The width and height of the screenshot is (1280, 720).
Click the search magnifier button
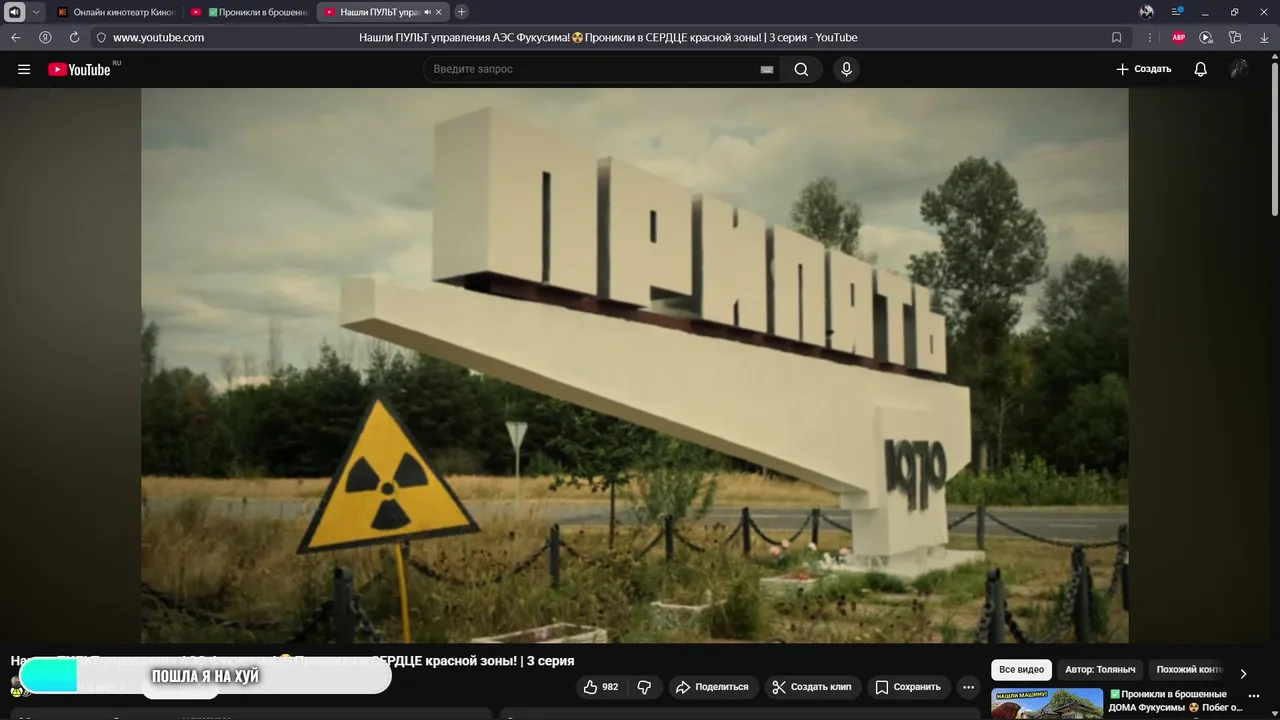(801, 69)
